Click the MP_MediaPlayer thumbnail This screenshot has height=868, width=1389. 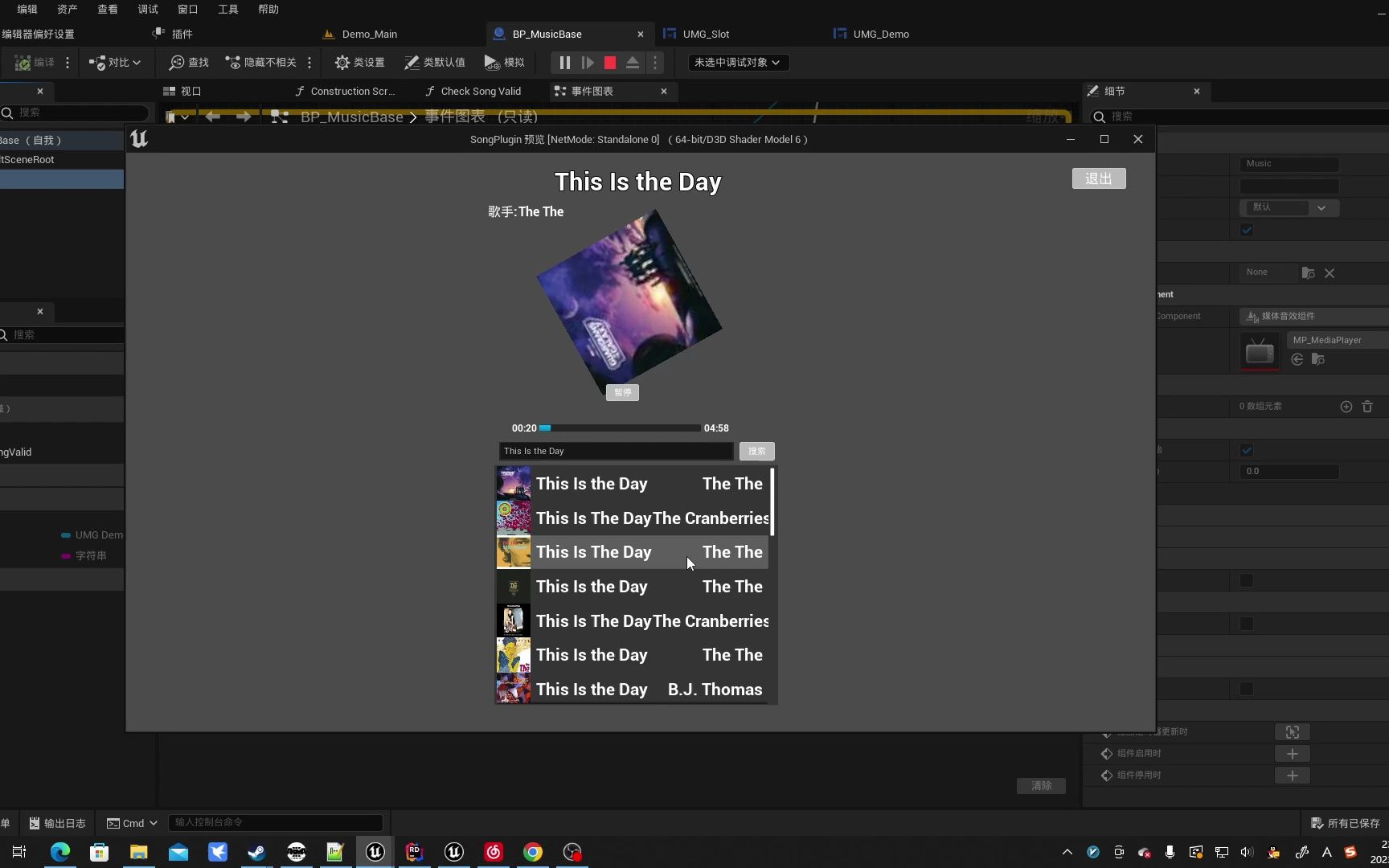pos(1260,352)
